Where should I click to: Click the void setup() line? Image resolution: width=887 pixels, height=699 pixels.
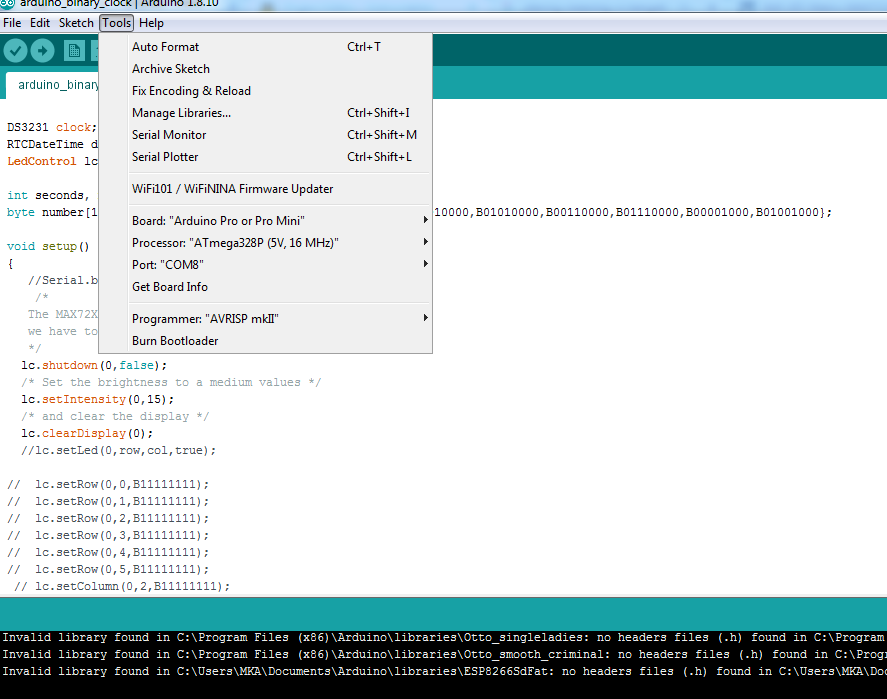[48, 247]
